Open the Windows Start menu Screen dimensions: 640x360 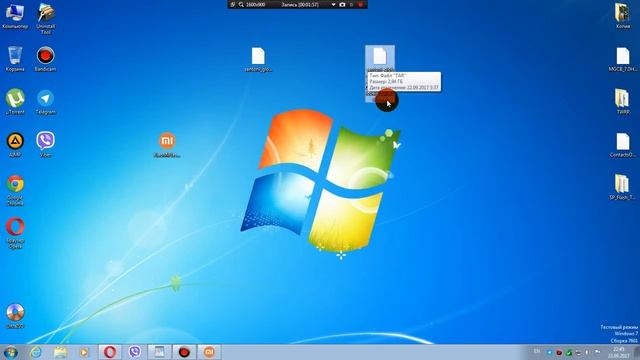(x=11, y=352)
